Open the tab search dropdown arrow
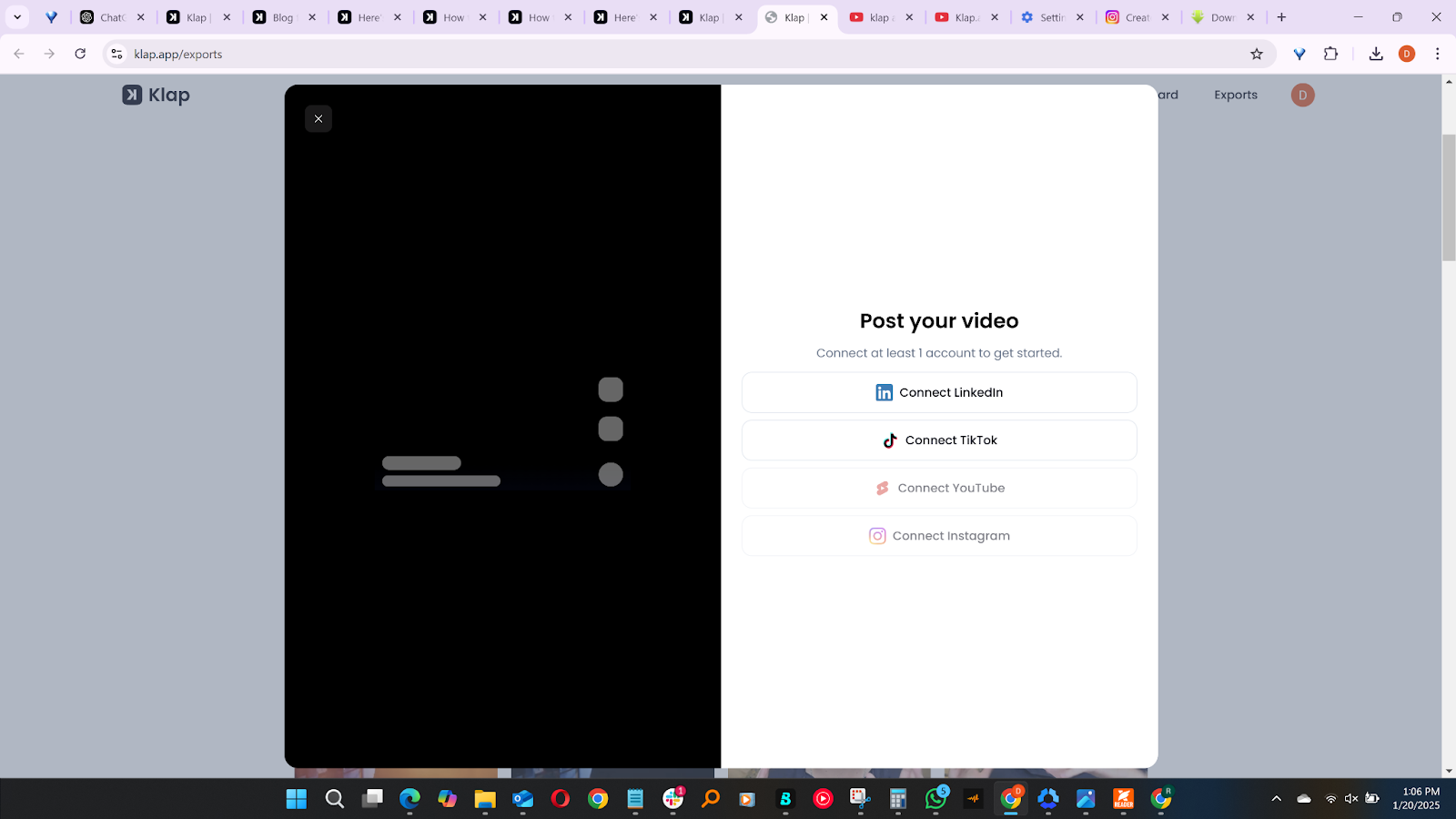The height and width of the screenshot is (819, 1456). [x=17, y=17]
